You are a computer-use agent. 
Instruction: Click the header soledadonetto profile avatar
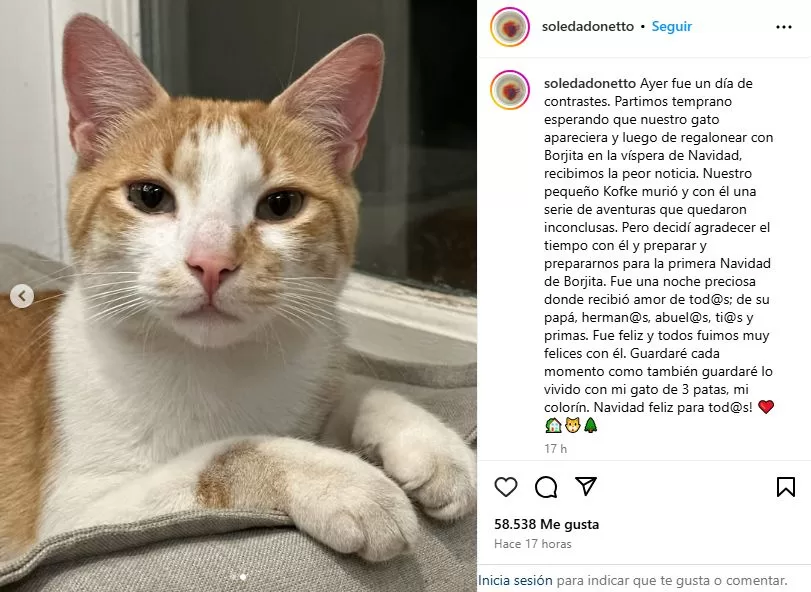click(x=510, y=27)
